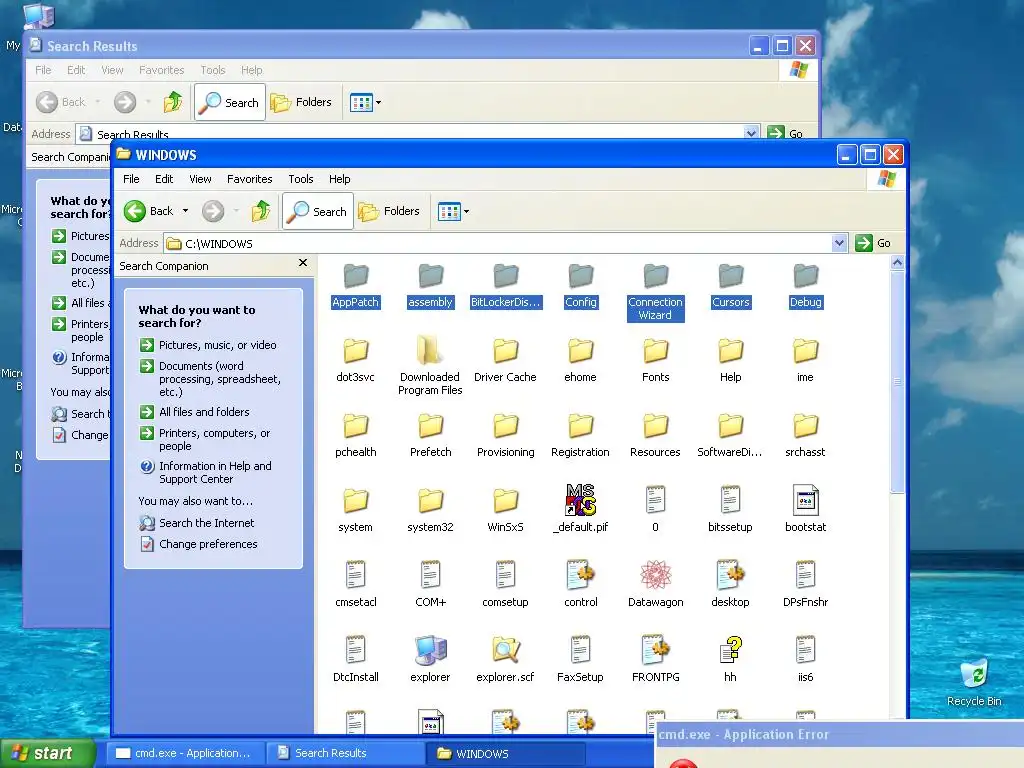Click the Up folder icon in WINDOWS toolbar
The width and height of the screenshot is (1024, 768).
[261, 211]
